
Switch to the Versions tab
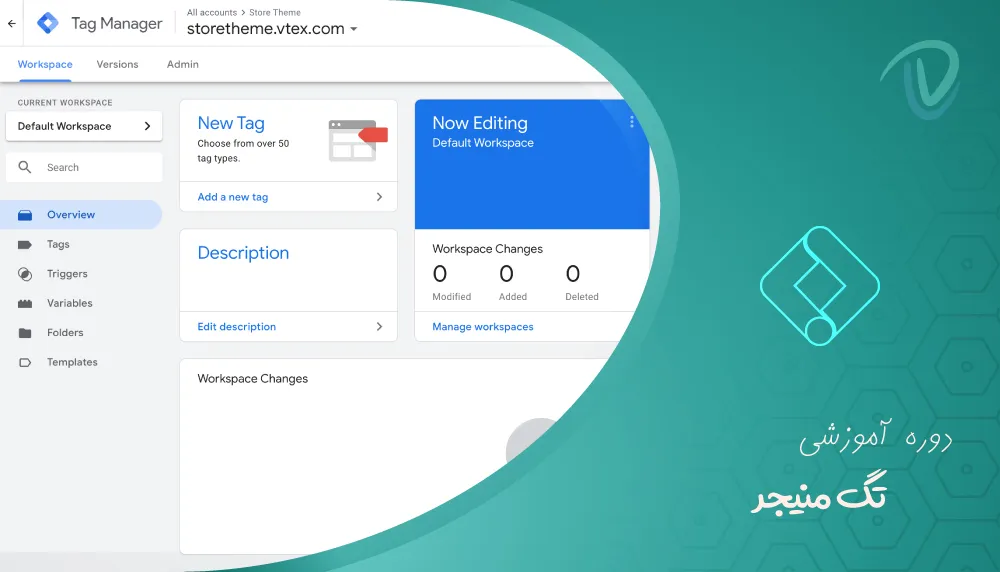117,64
